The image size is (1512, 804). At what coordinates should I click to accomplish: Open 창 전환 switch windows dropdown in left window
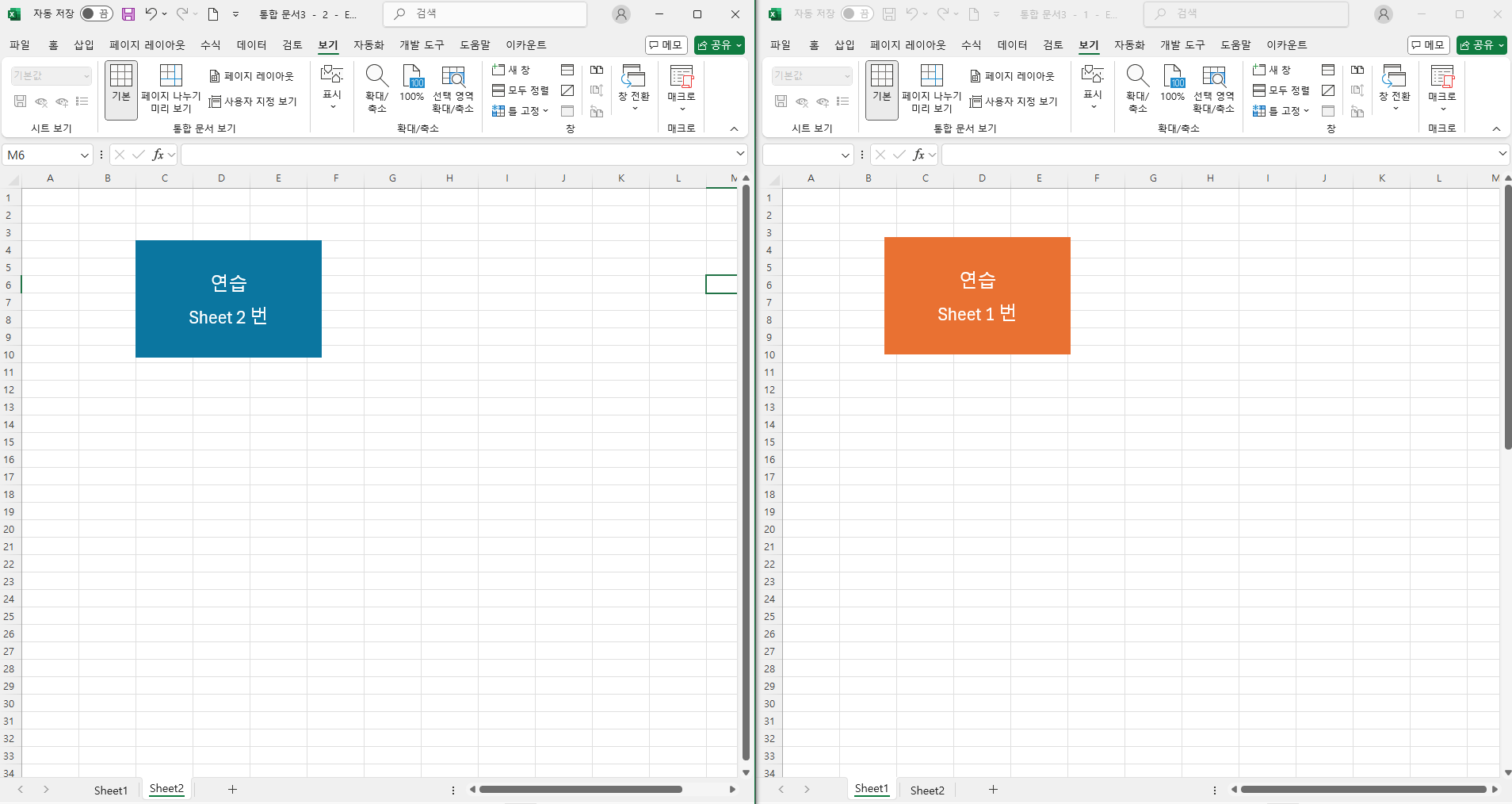[634, 88]
